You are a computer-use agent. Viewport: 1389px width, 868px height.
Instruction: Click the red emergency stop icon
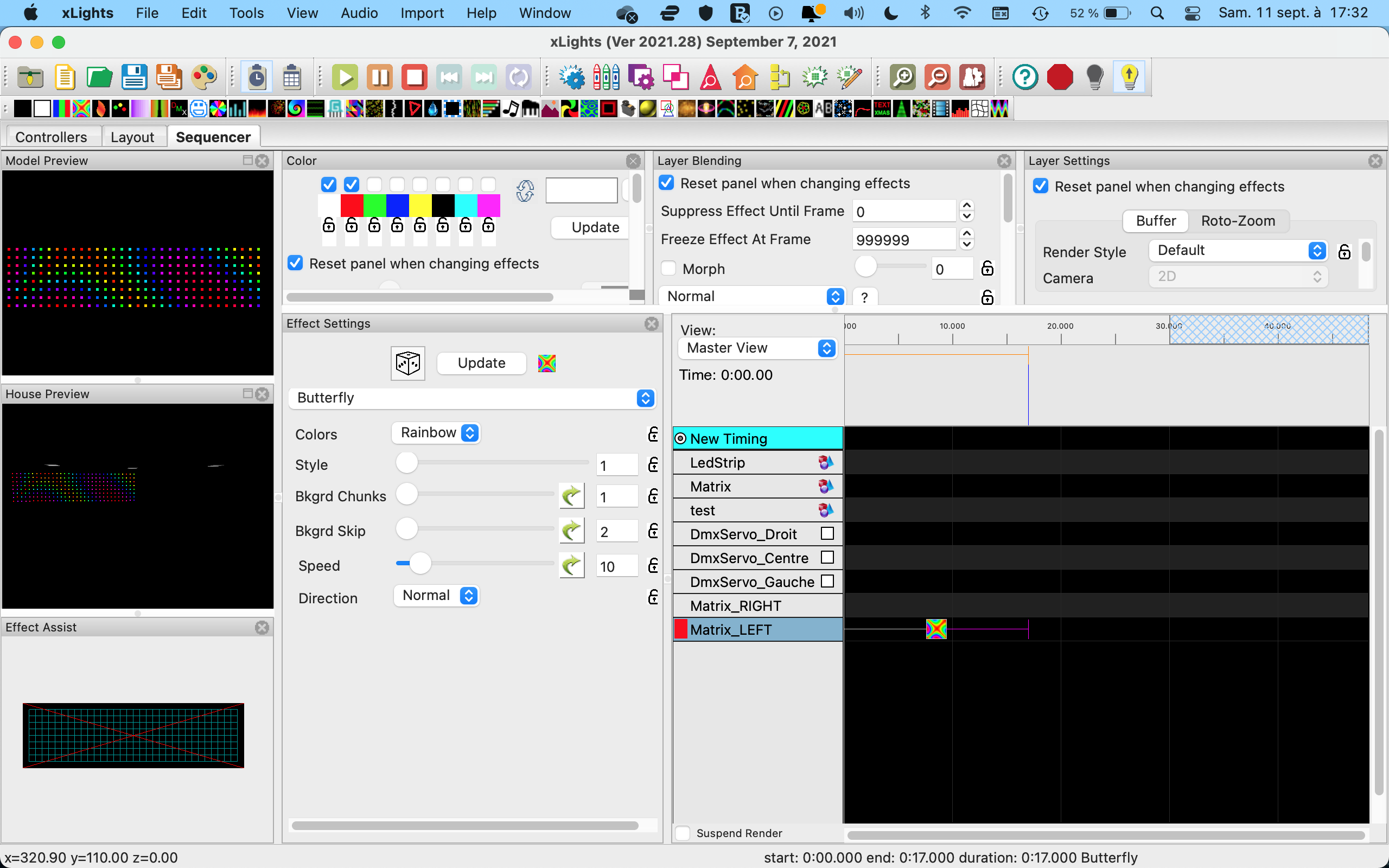tap(1059, 77)
